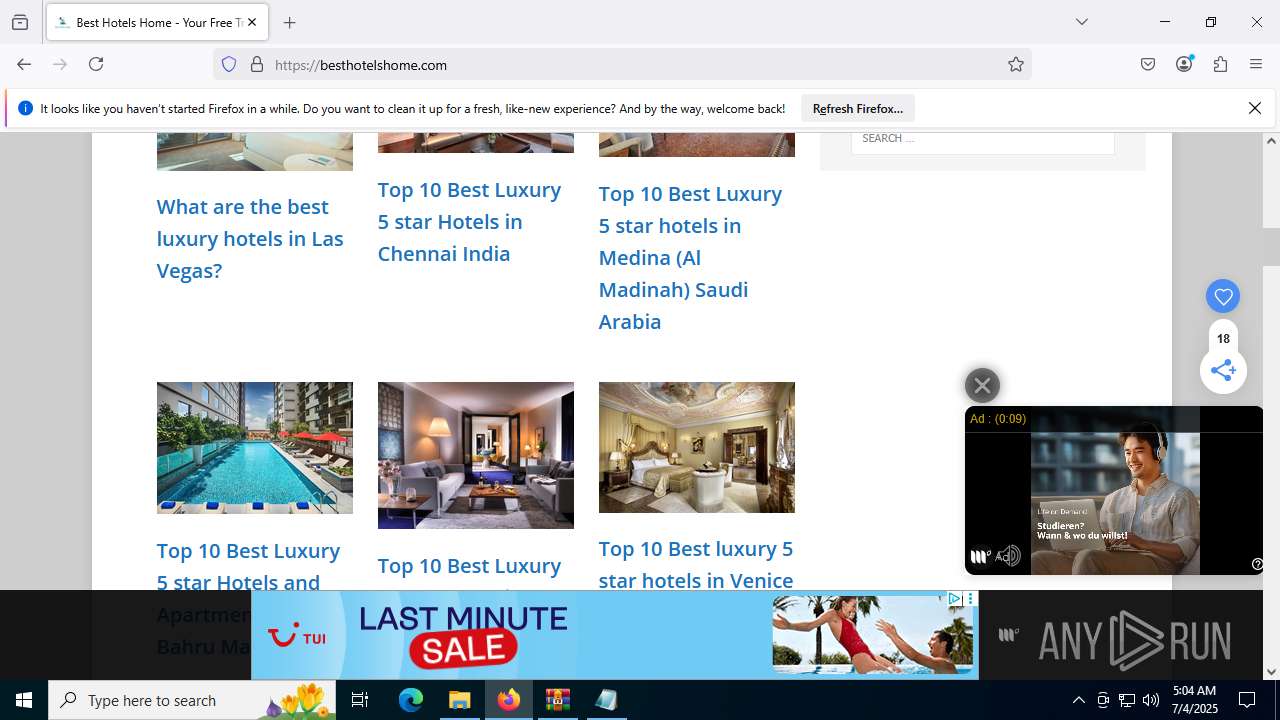Open volume control in system tray
This screenshot has width=1280, height=720.
1151,700
